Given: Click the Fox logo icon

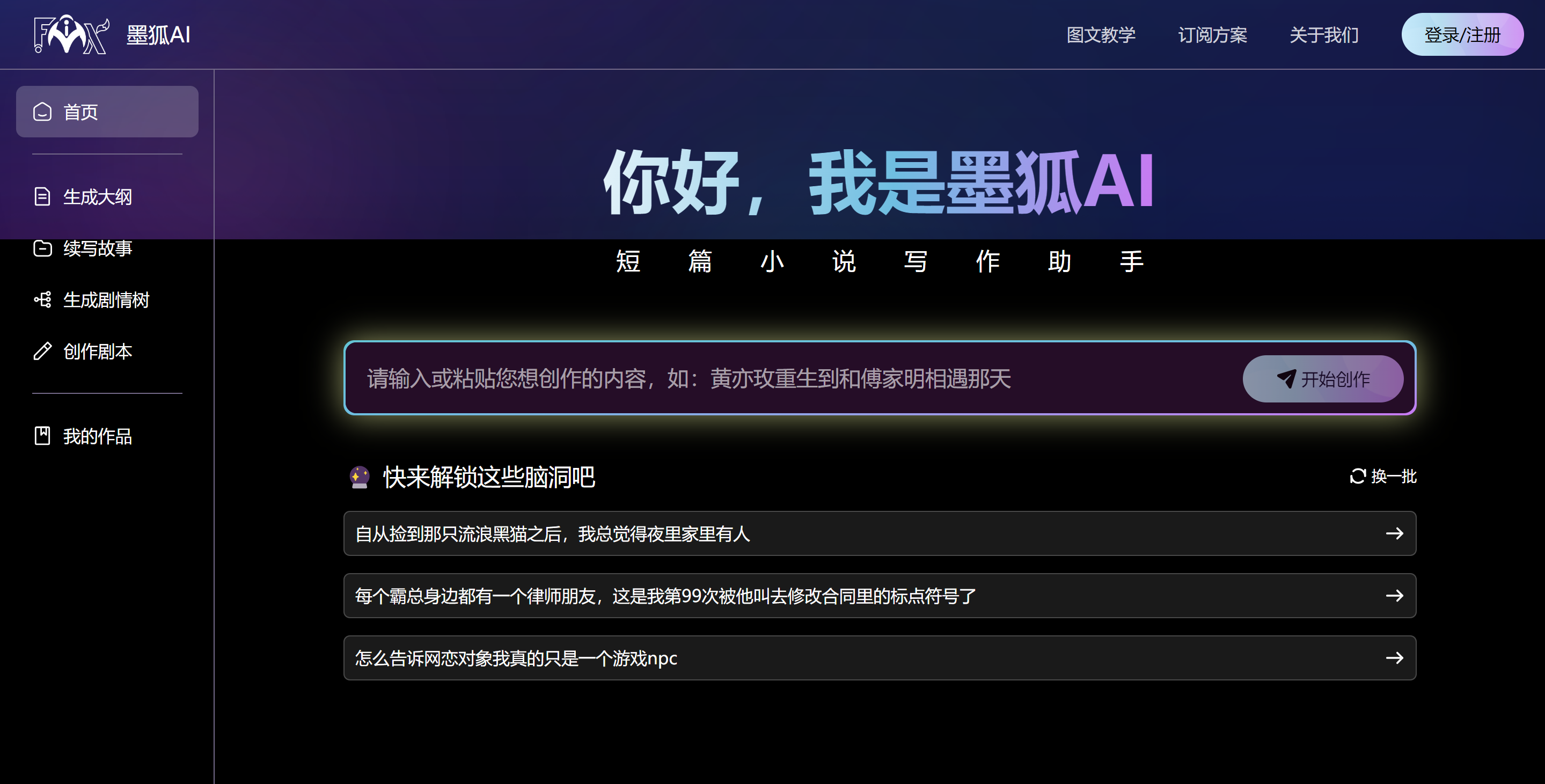Looking at the screenshot, I should click(71, 35).
